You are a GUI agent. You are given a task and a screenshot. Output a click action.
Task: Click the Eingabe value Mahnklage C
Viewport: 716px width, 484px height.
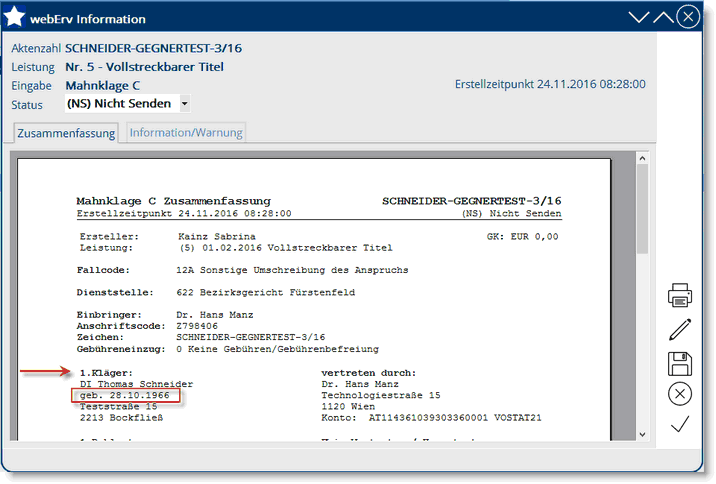[103, 86]
